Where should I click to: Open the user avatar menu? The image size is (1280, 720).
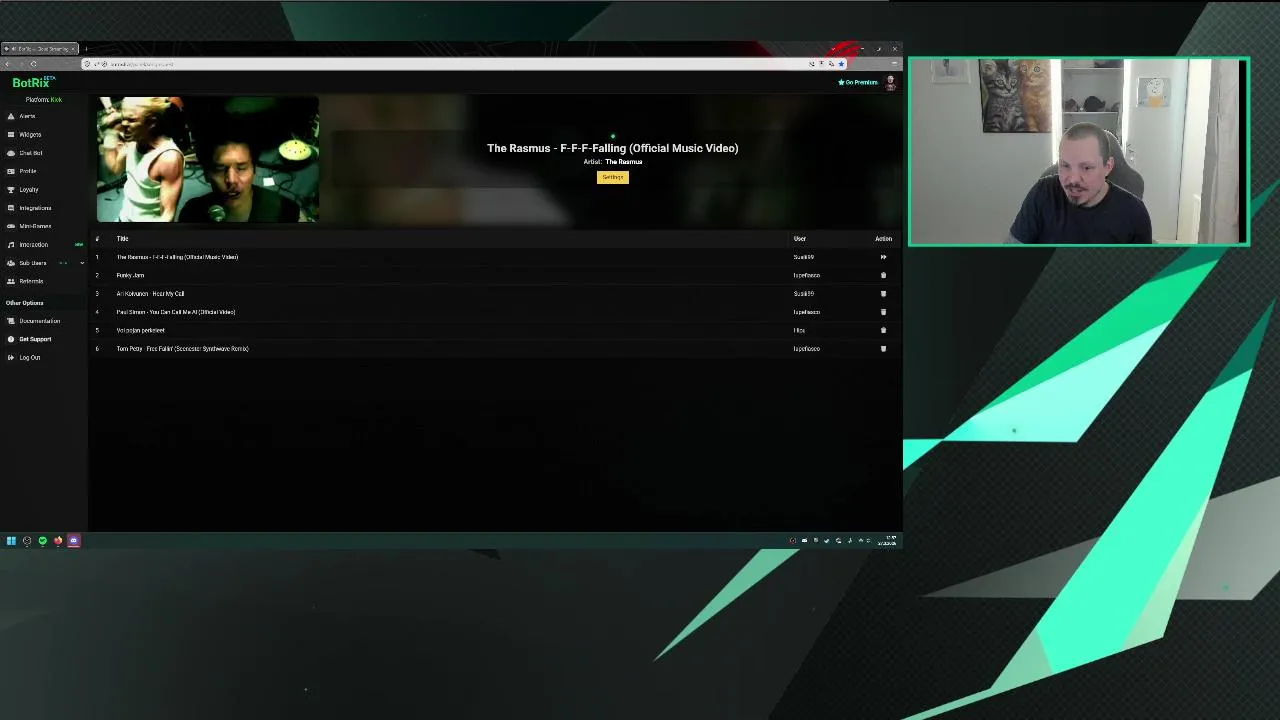(890, 83)
